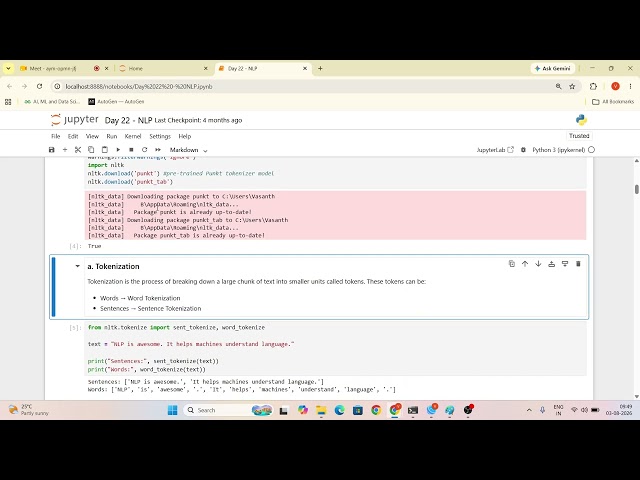Click the Jupyter logo
Image resolution: width=640 pixels, height=480 pixels.
[74, 120]
